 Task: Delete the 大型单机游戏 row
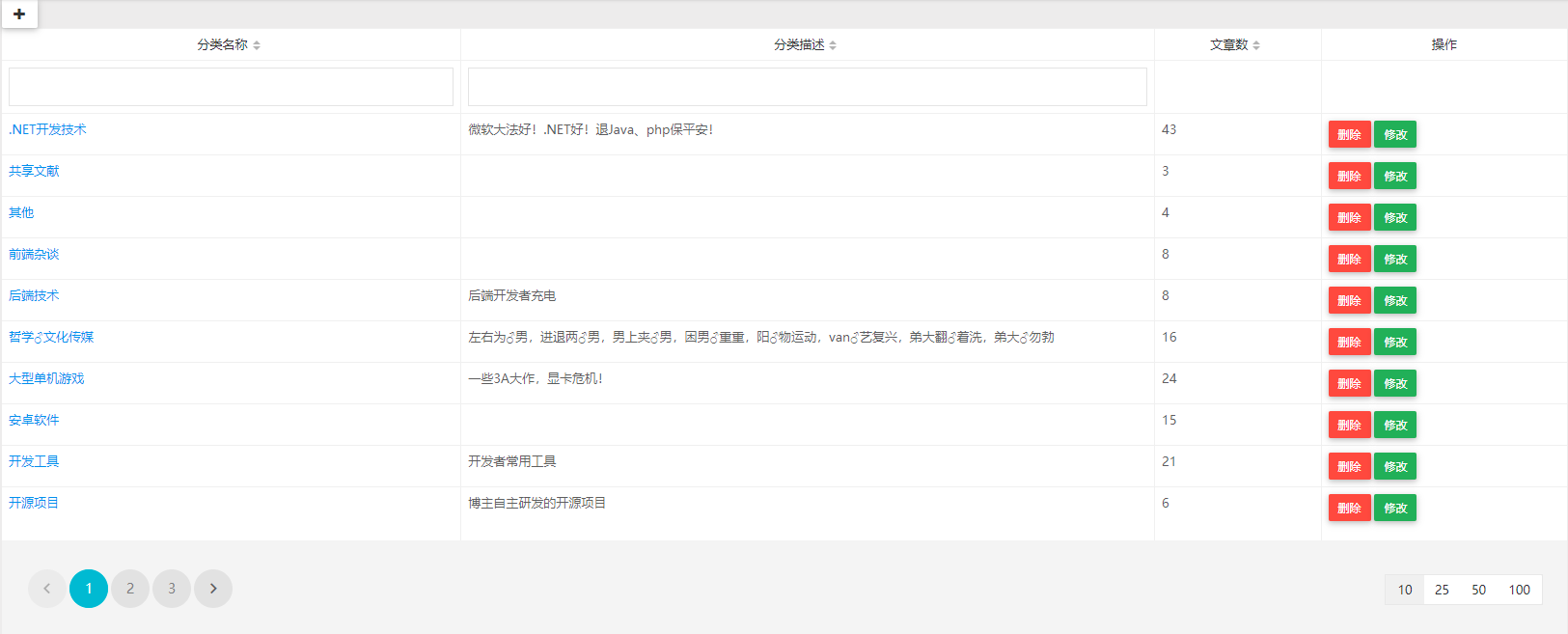click(x=1349, y=384)
